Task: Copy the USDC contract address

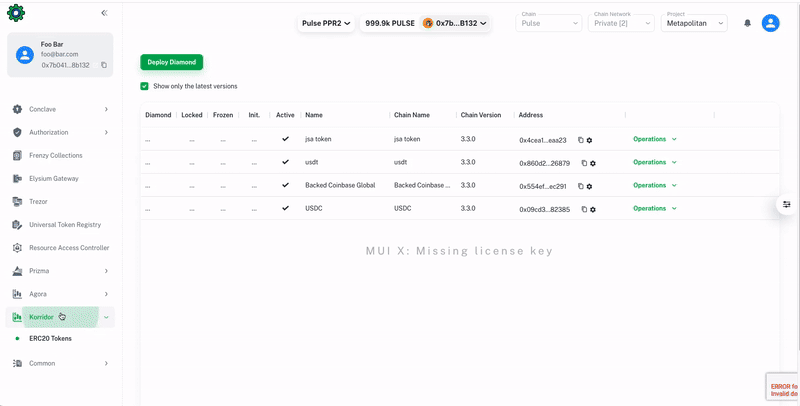Action: 583,209
